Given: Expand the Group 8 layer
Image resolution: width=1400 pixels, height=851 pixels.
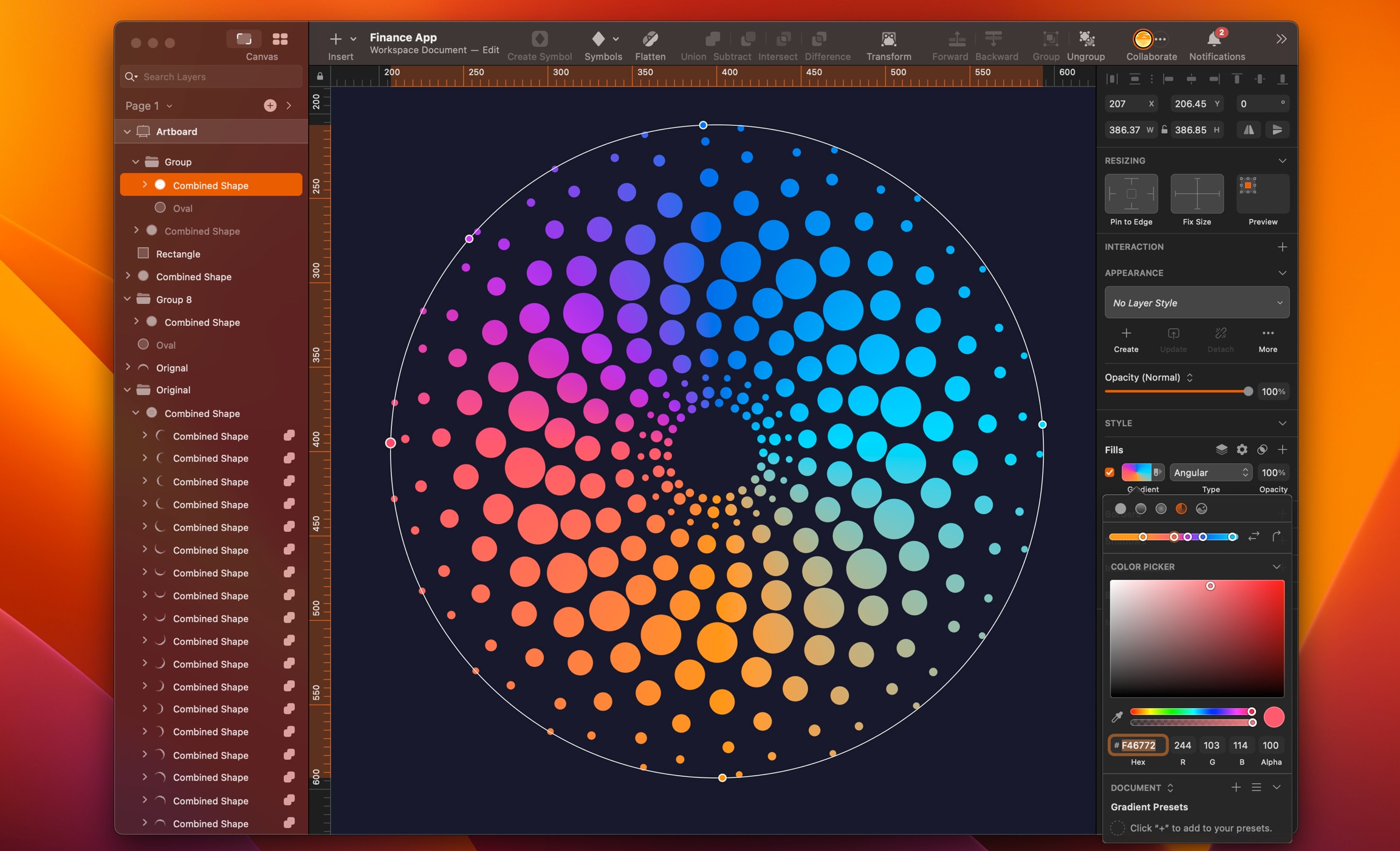Looking at the screenshot, I should [x=128, y=299].
